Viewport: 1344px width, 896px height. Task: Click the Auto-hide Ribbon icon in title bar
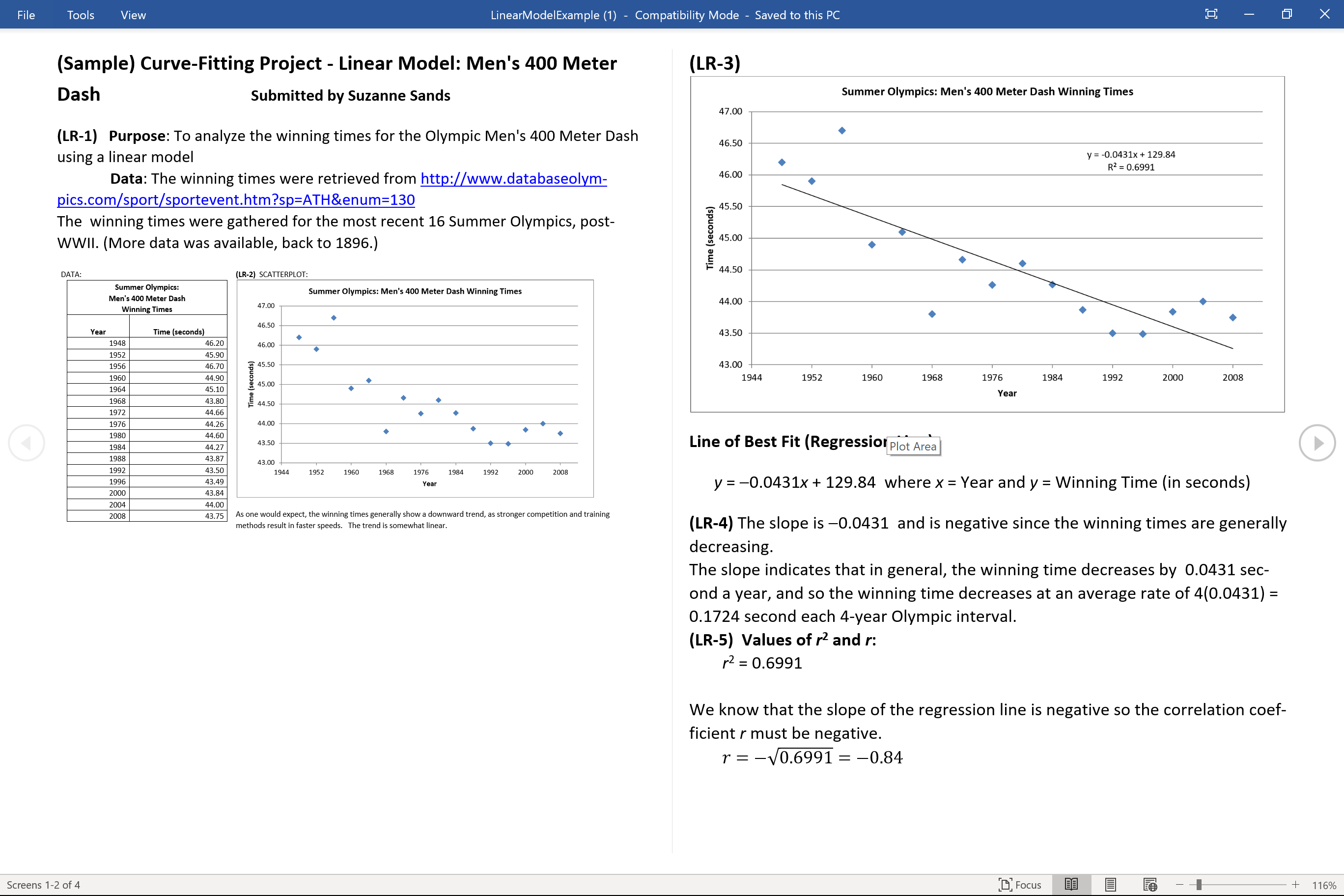click(1211, 14)
